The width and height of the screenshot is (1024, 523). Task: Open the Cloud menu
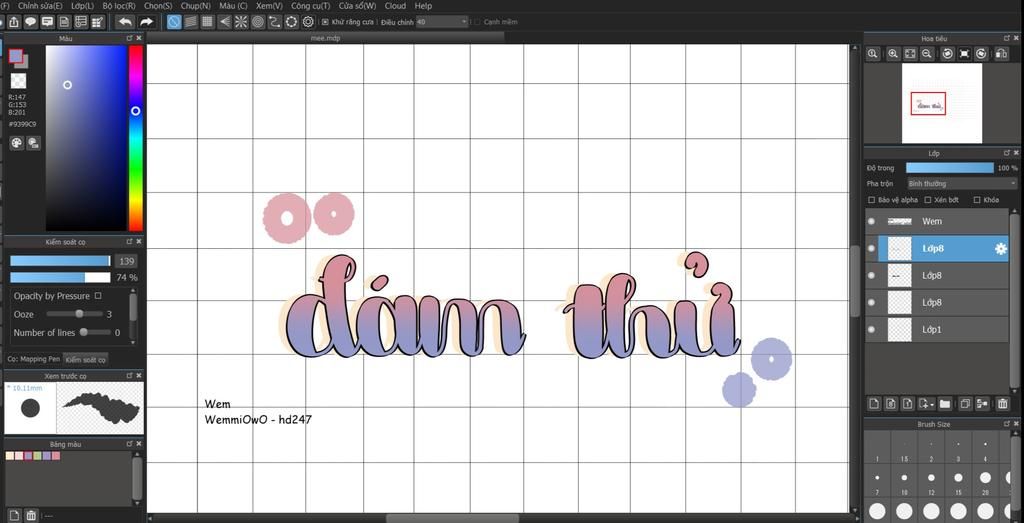395,5
